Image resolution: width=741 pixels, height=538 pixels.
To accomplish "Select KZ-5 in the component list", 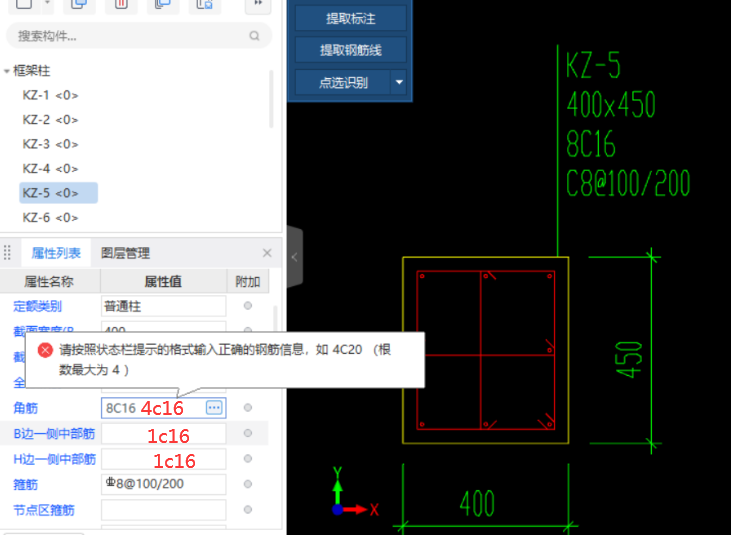I will [x=58, y=193].
